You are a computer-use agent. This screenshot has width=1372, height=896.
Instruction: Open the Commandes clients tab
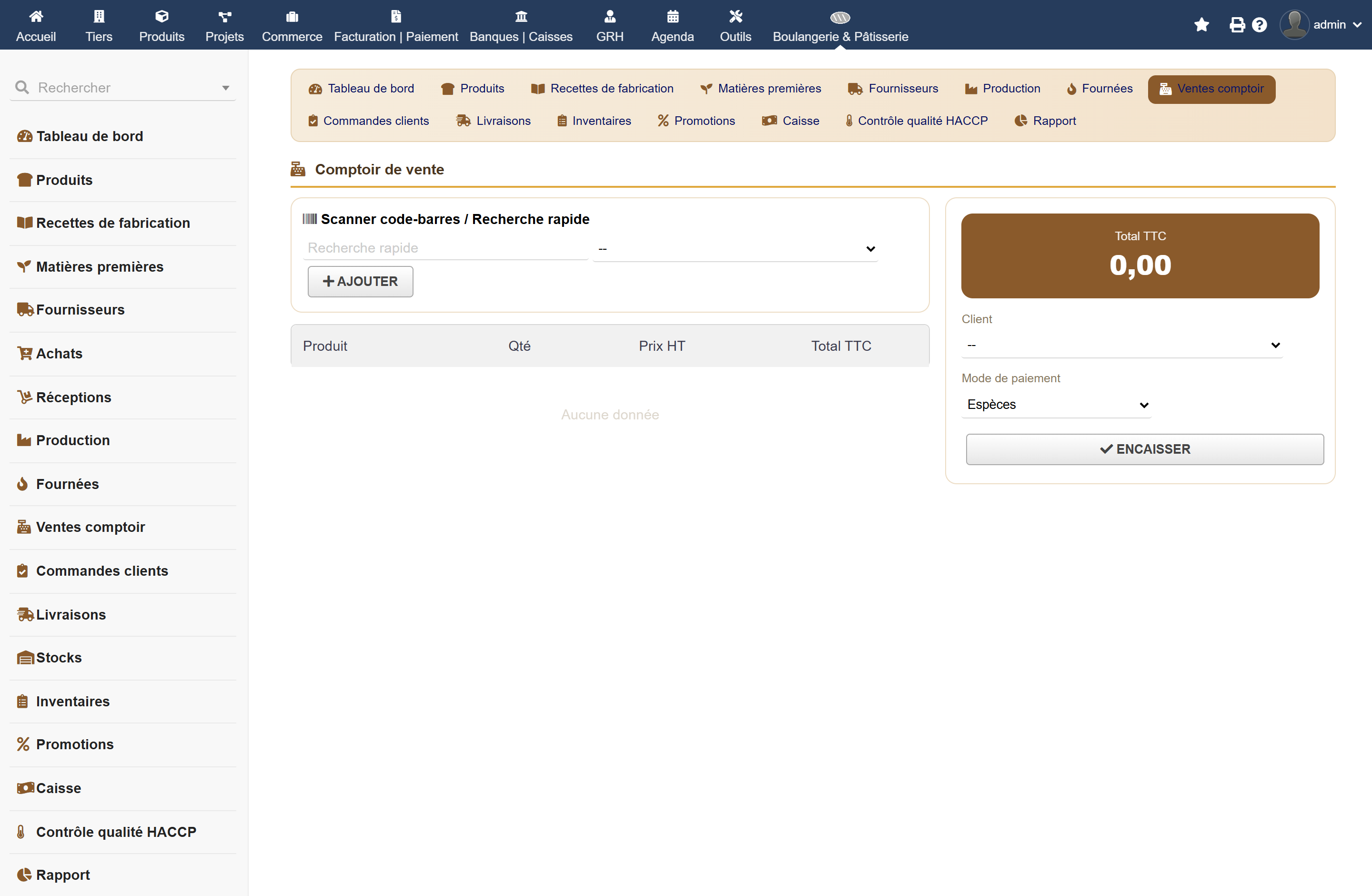click(368, 121)
